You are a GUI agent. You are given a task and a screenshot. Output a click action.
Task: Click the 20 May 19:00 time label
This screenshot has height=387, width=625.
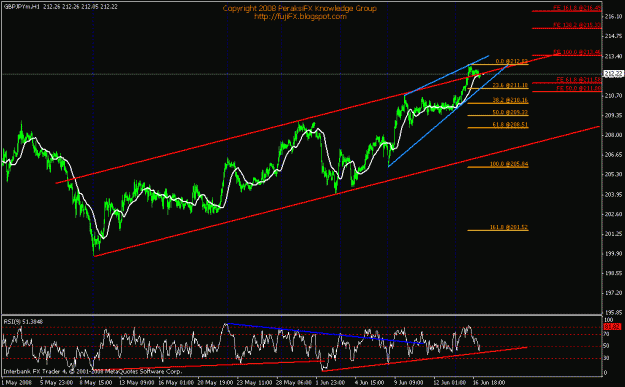[216, 383]
